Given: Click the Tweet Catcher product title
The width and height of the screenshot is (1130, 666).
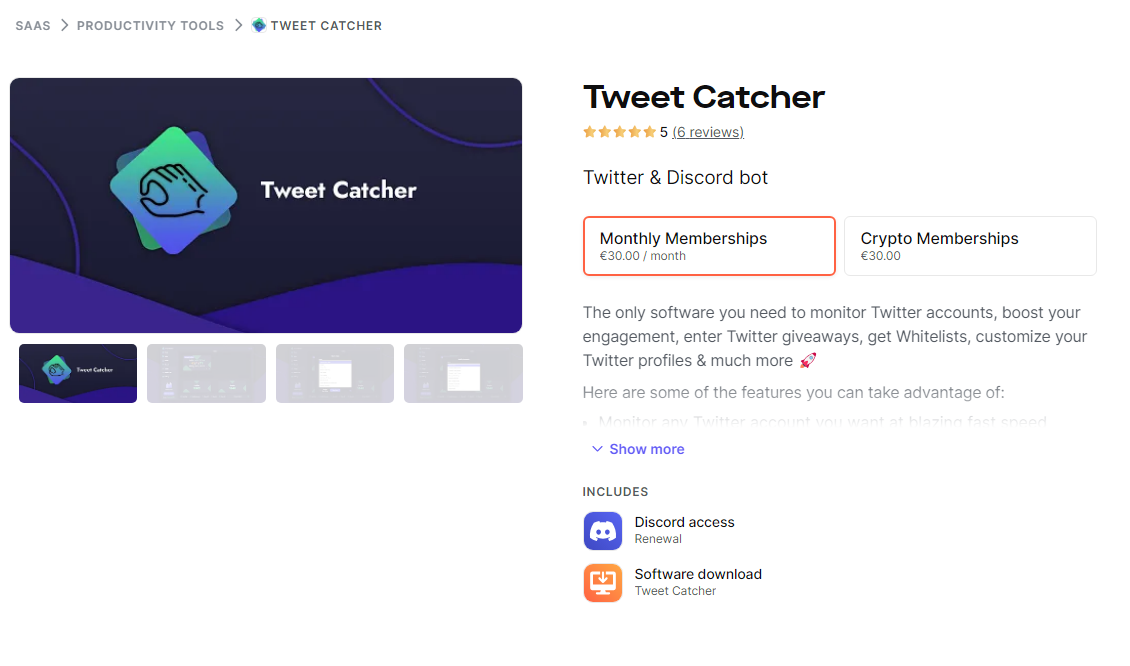Looking at the screenshot, I should point(703,97).
